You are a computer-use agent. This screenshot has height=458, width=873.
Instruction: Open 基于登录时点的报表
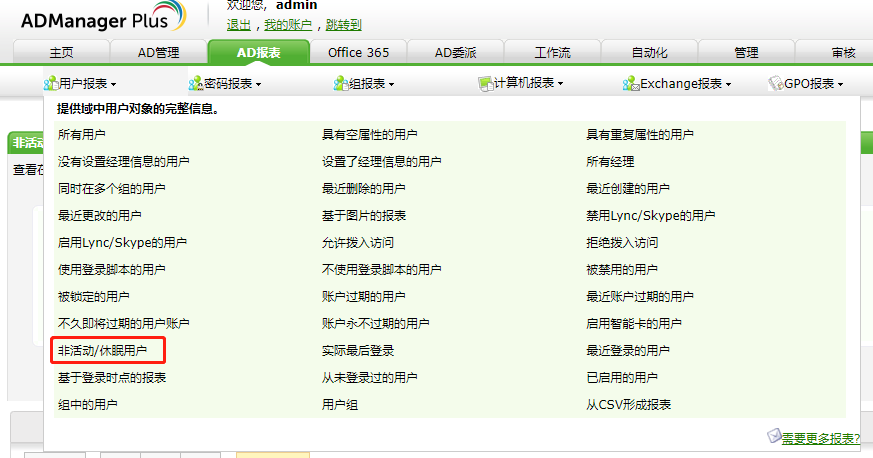[112, 377]
